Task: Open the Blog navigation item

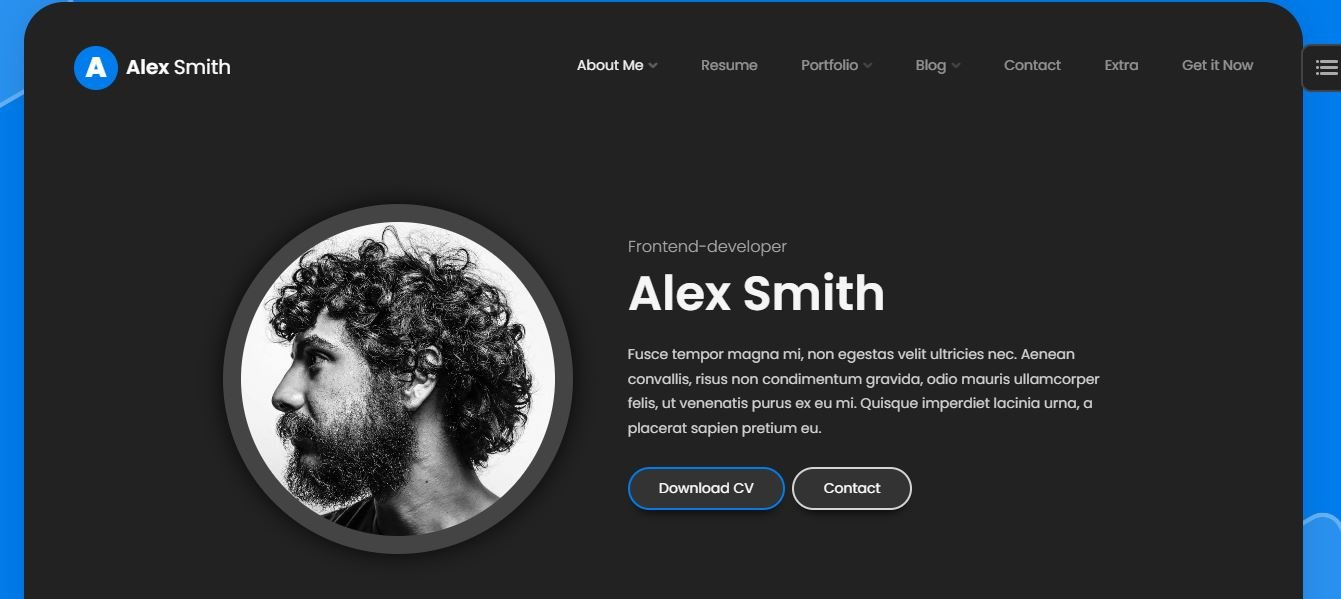Action: (x=930, y=65)
